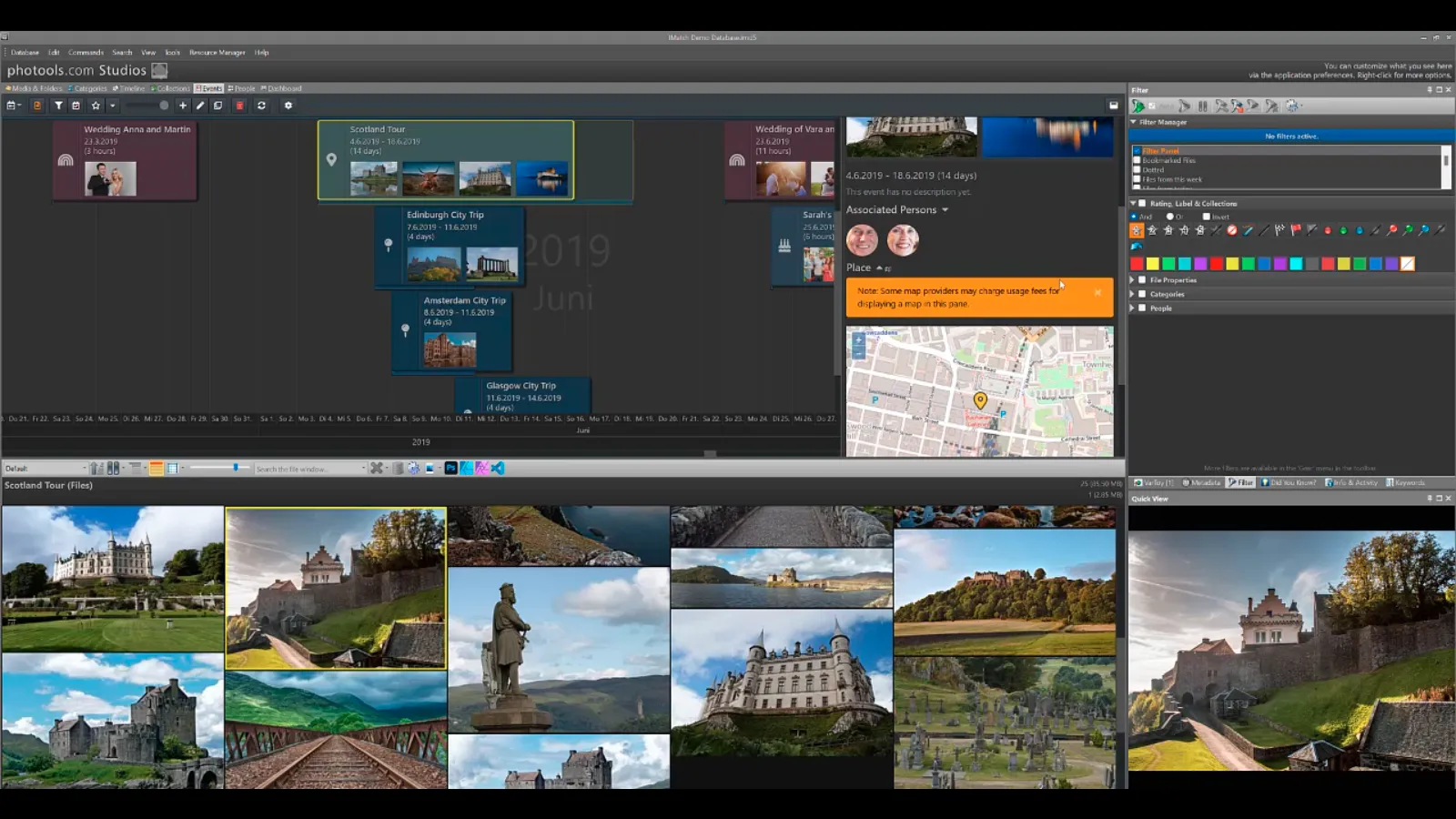Screen dimensions: 1456x819
Task: Check the Dotted filter checkbox
Action: (1137, 169)
